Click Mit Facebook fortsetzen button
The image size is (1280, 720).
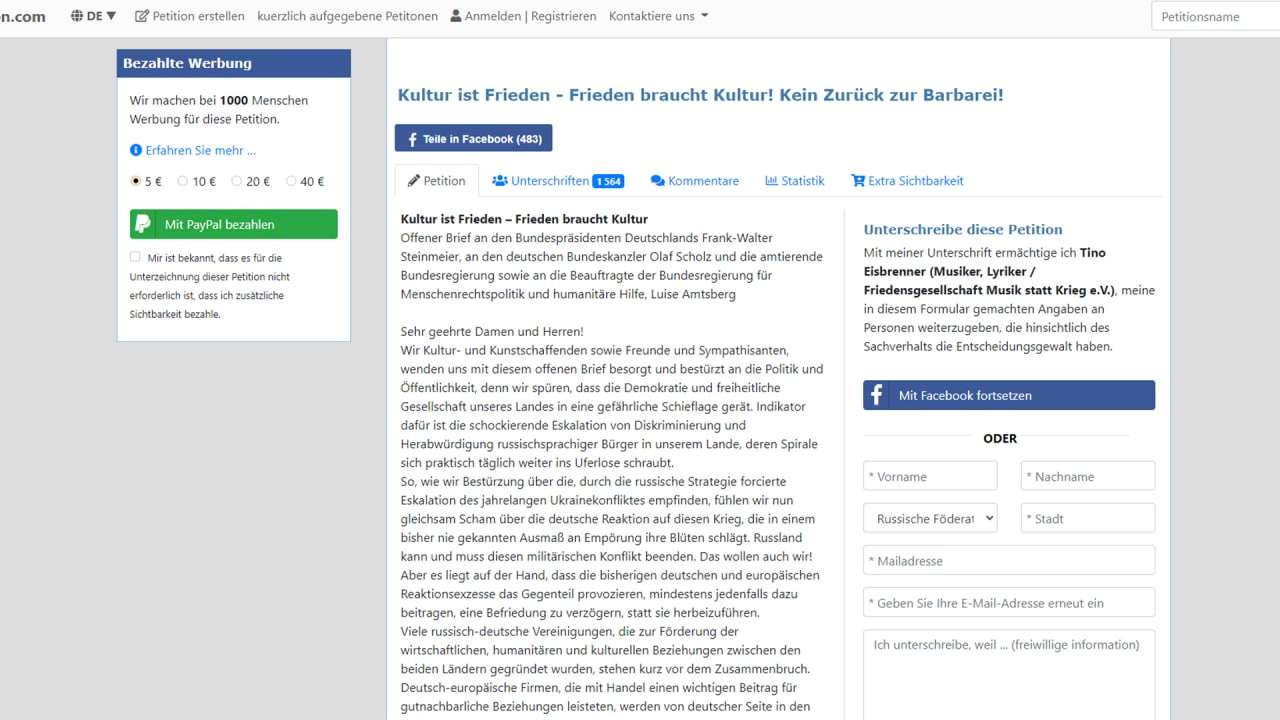coord(1008,395)
